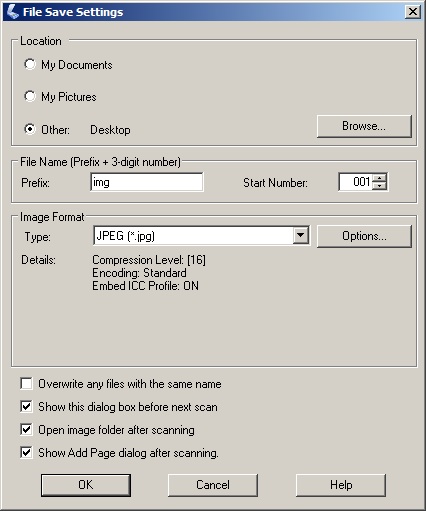The height and width of the screenshot is (511, 426).
Task: Decrease Start Number with down arrow
Action: point(379,186)
